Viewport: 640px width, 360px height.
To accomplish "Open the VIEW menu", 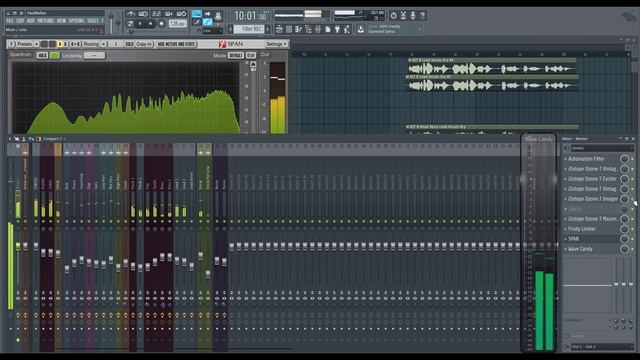I will tap(61, 21).
